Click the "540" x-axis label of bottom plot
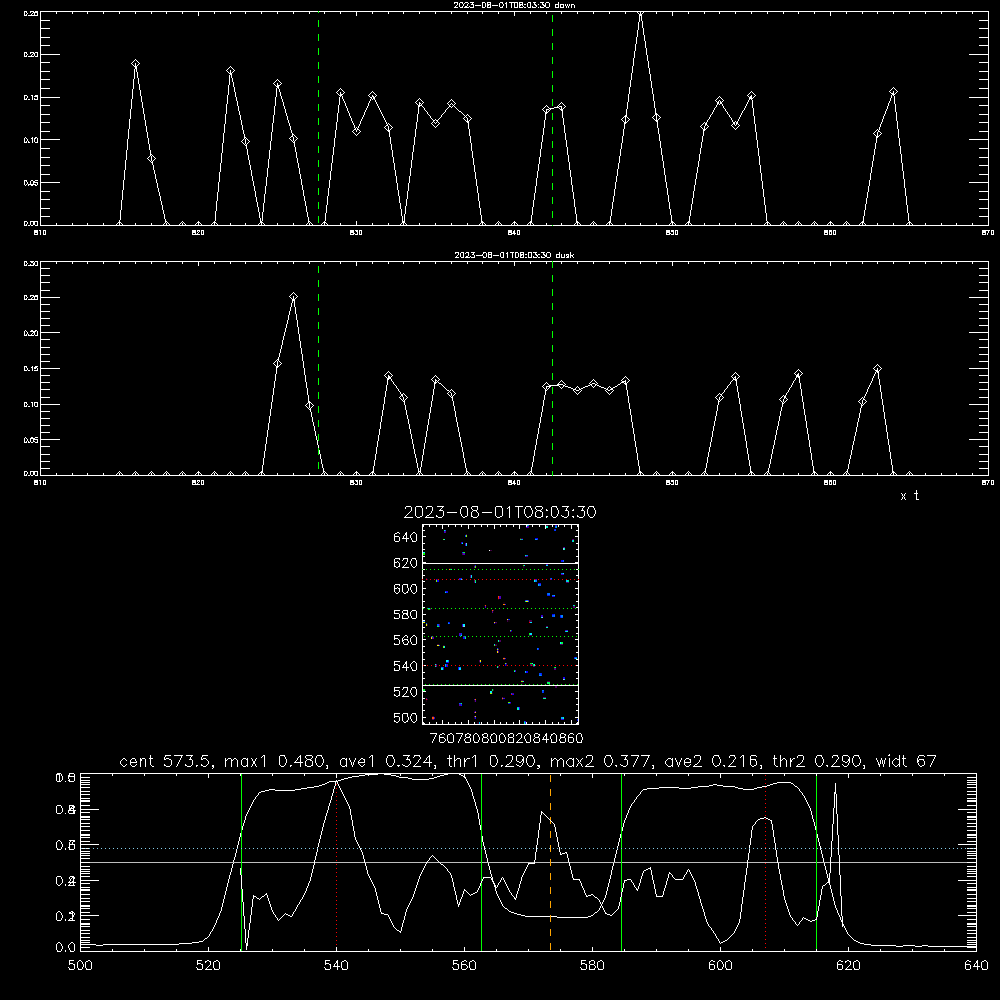 pos(336,966)
